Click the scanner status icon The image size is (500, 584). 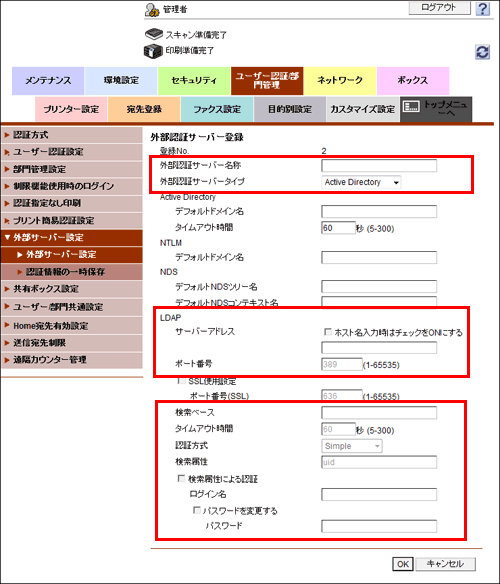pos(154,34)
